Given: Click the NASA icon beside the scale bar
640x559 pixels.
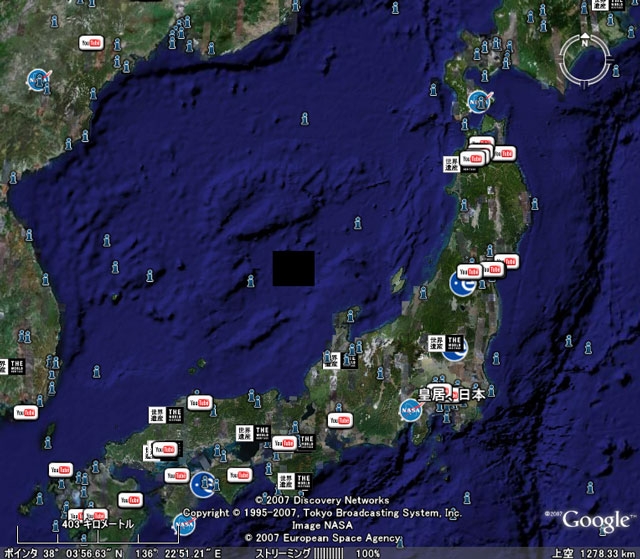Looking at the screenshot, I should click(x=184, y=522).
